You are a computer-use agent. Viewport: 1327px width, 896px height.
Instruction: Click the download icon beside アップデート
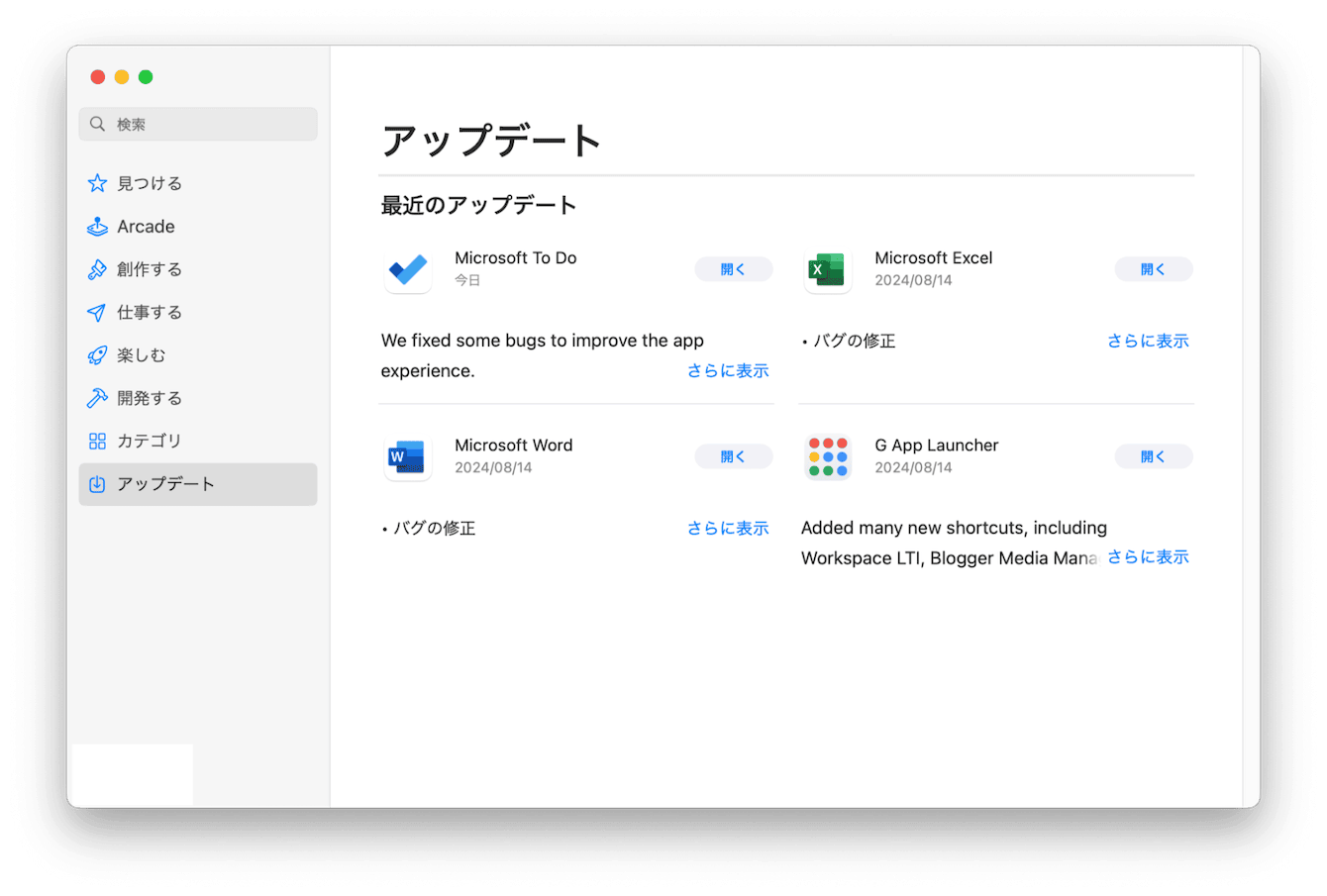[97, 484]
